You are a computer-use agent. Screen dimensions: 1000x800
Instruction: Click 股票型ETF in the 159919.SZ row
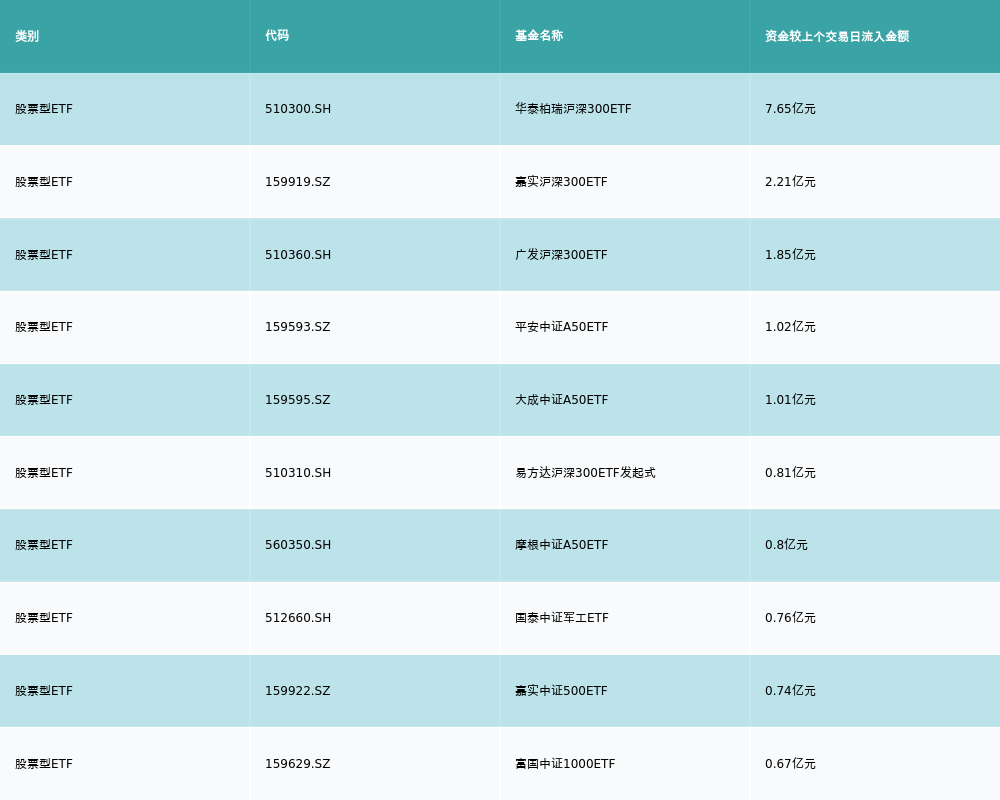(44, 182)
